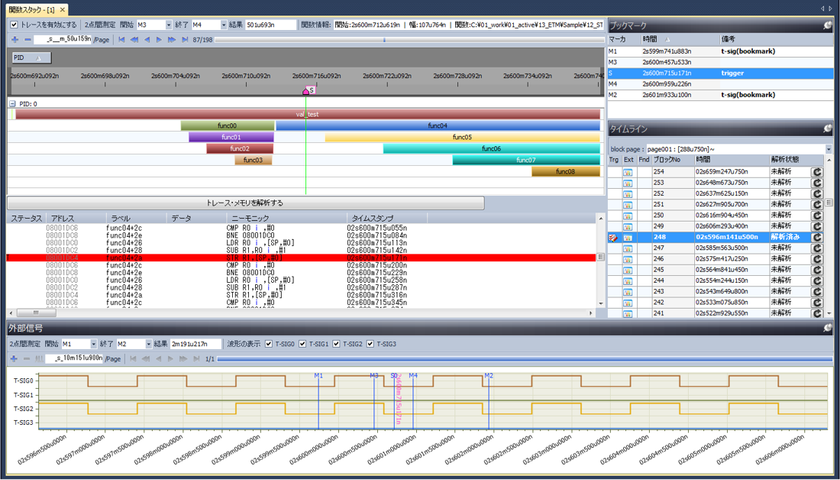This screenshot has height=480, width=840.
Task: Jump to first page in function stack
Action: coord(122,39)
